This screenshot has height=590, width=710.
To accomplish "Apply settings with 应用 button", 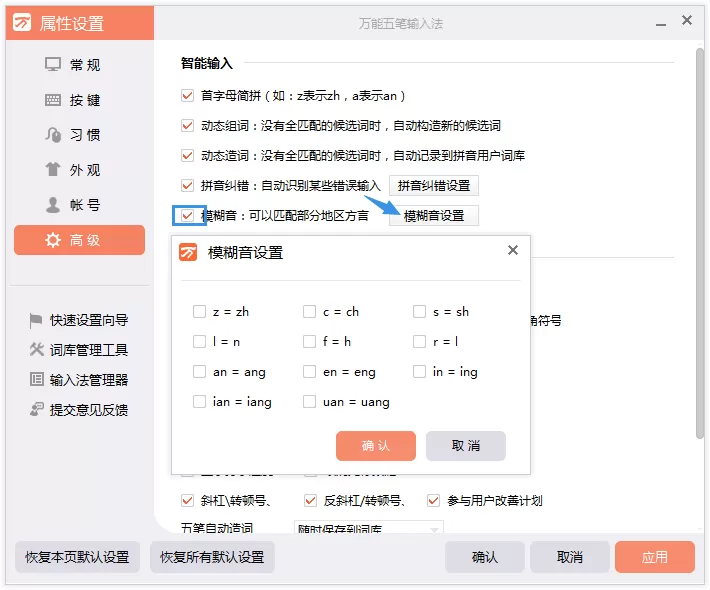I will pos(655,557).
